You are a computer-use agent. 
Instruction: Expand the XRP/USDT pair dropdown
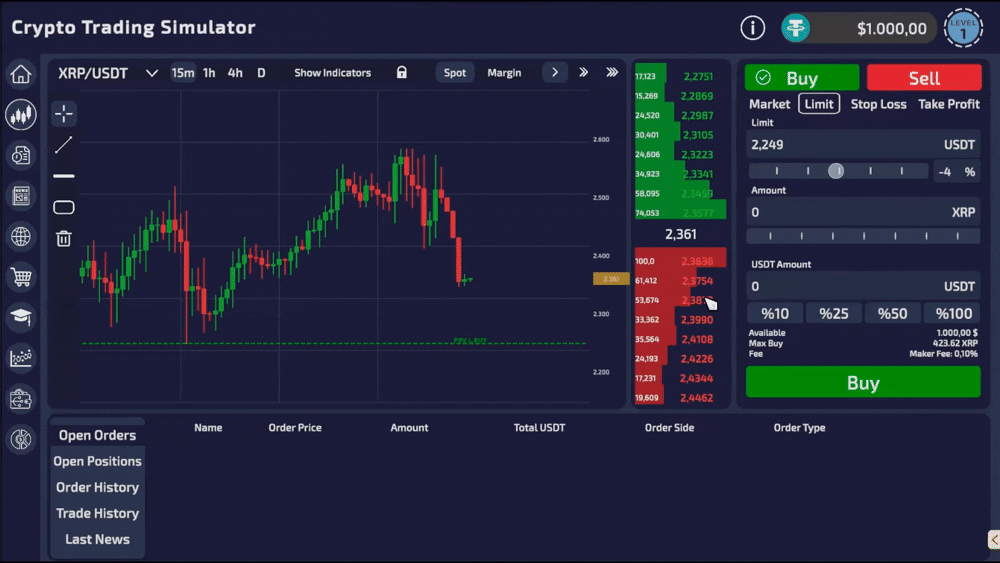pos(151,73)
